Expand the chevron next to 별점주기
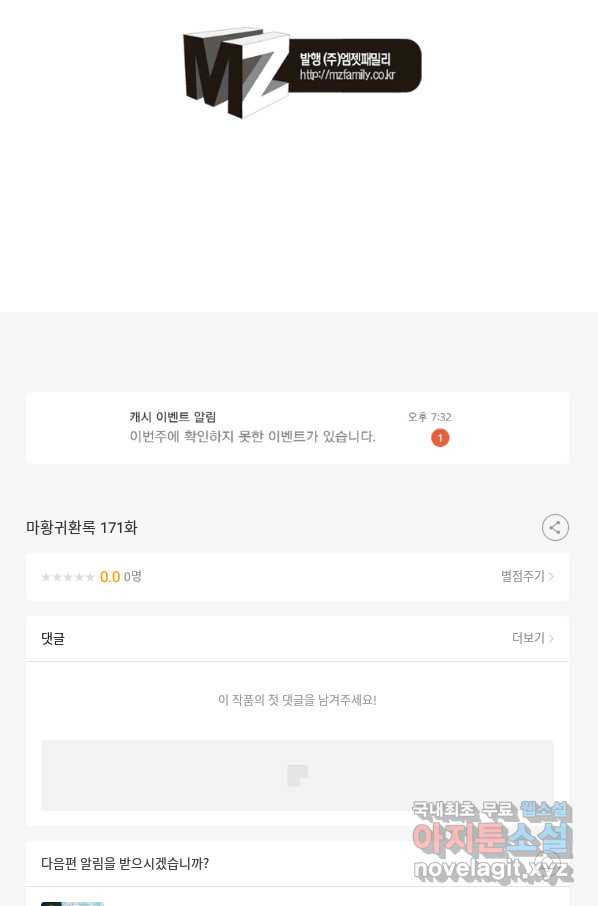Screen dimensions: 598x906 [x=551, y=577]
